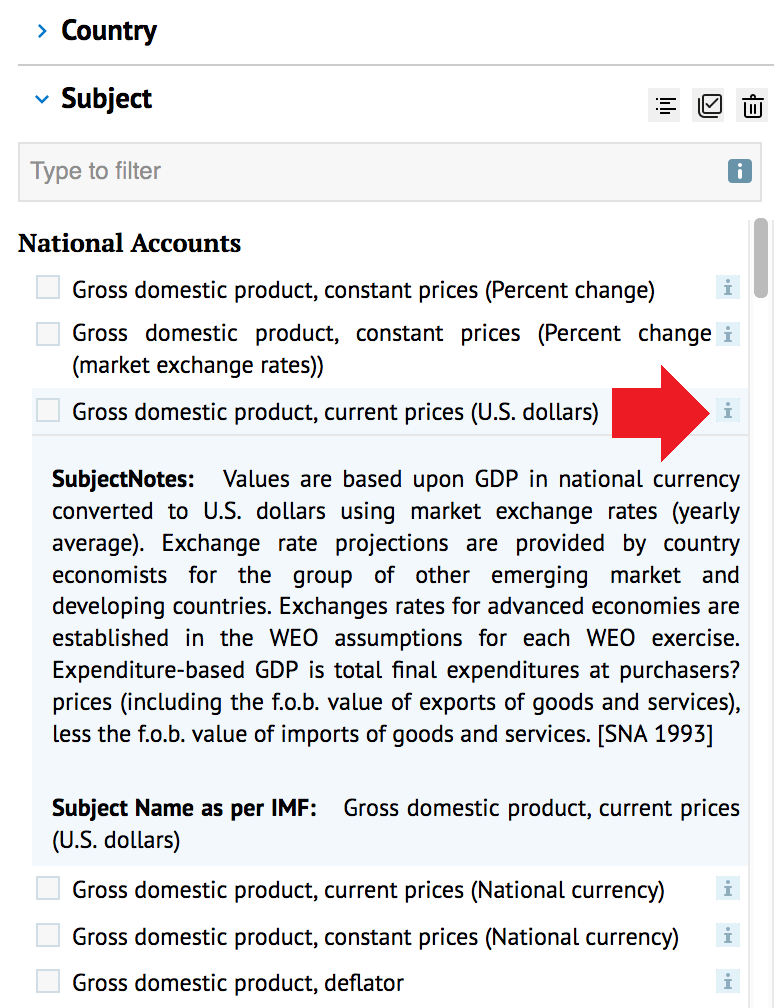
Task: Click the select-all checkmark icon in Subject header
Action: click(709, 105)
